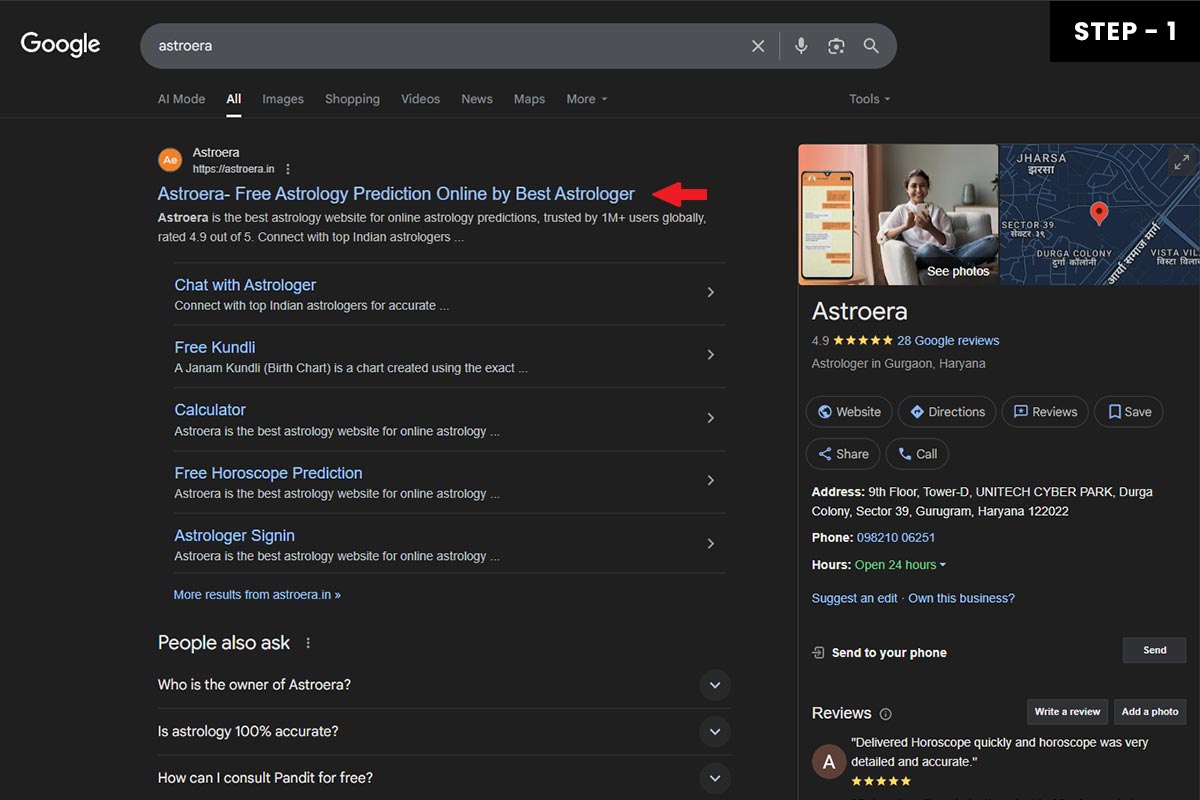This screenshot has height=800, width=1200.
Task: Expand "Who is the owner of Astroera?"
Action: coord(444,685)
